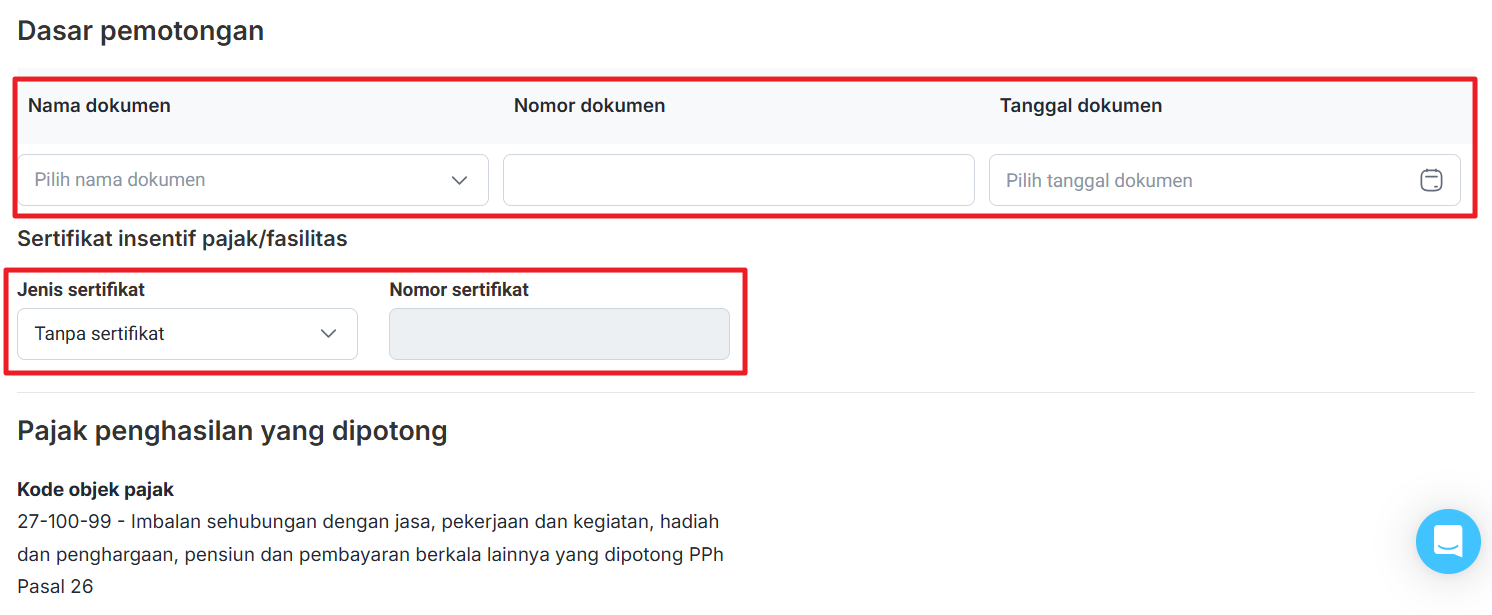Click the Sertifikat insentif pajak/fasilitas heading
This screenshot has width=1492, height=615.
[x=182, y=239]
